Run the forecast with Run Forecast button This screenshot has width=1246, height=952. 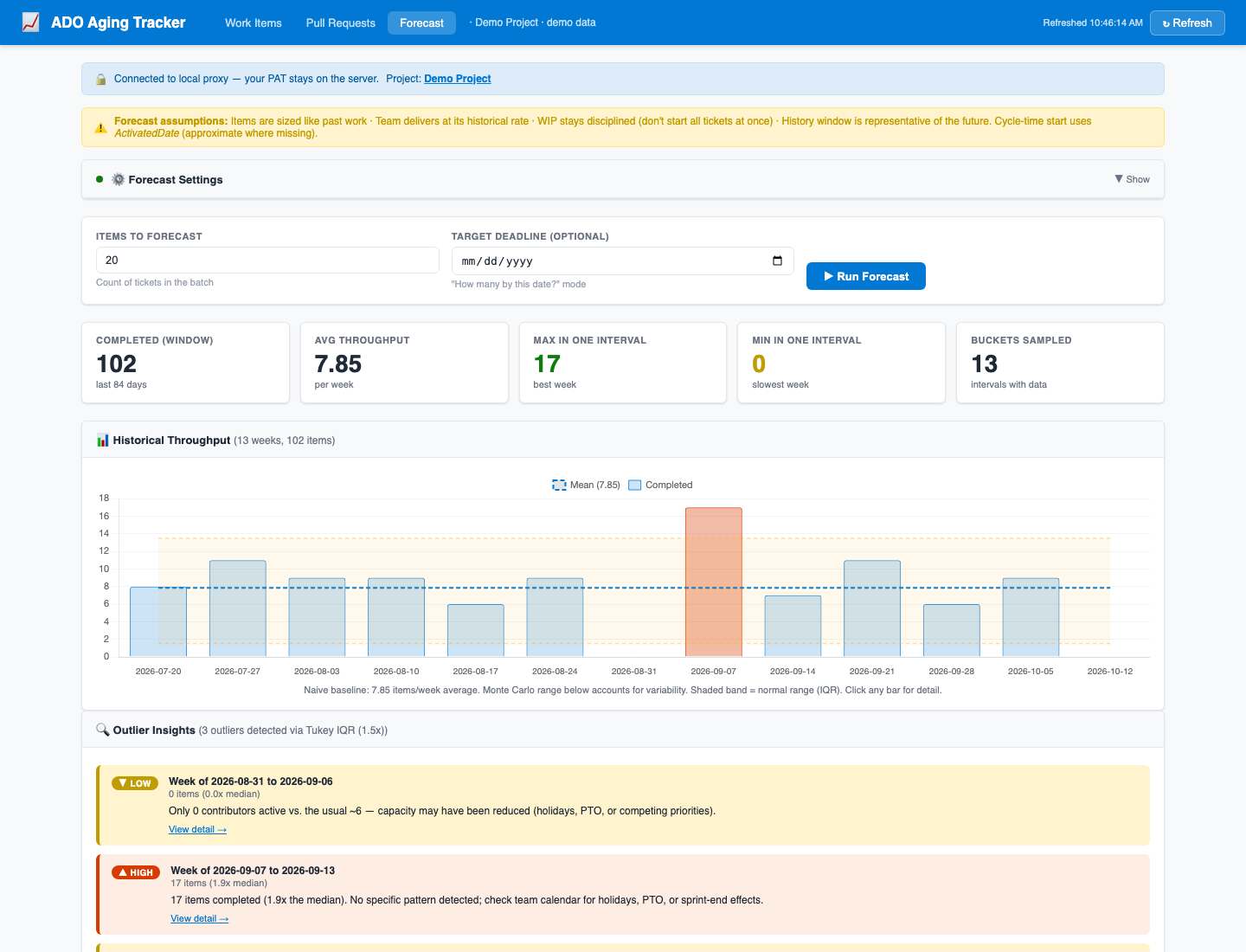tap(866, 276)
